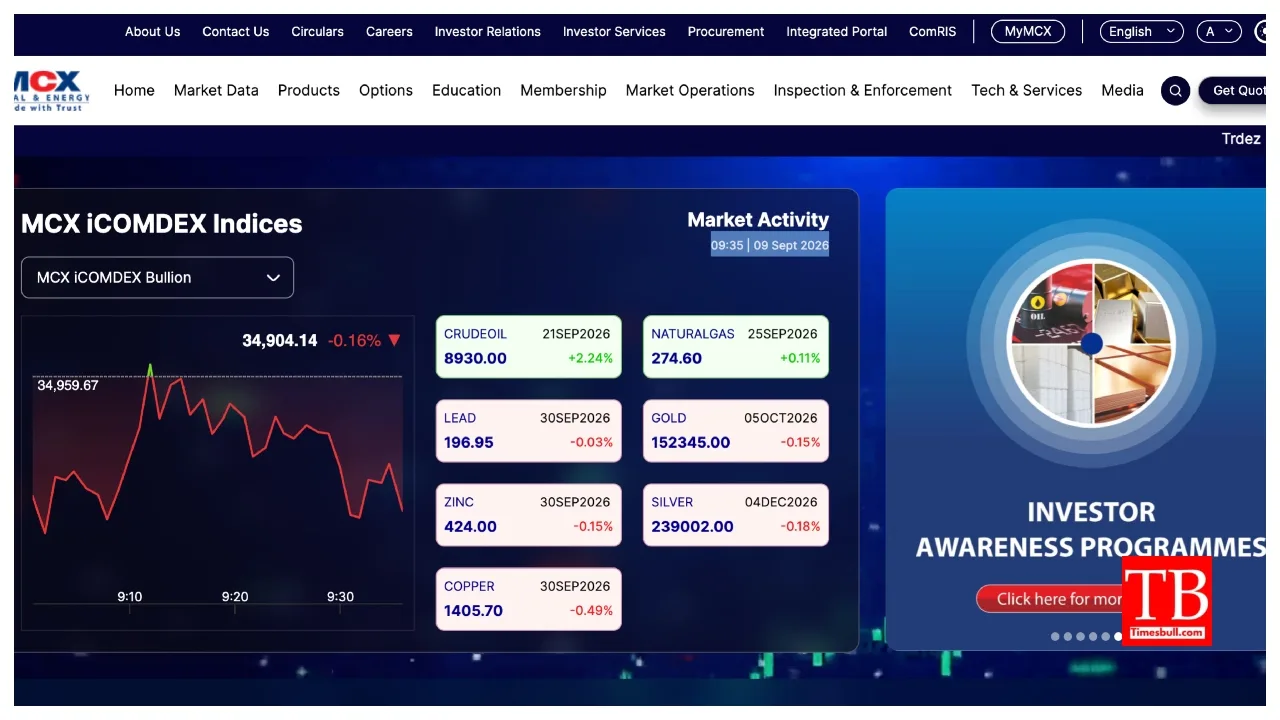Screen dimensions: 1280x720
Task: Go to the Procurement link
Action: (x=726, y=32)
